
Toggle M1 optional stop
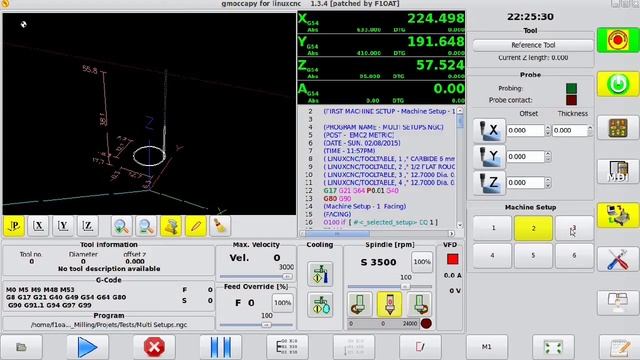point(487,347)
